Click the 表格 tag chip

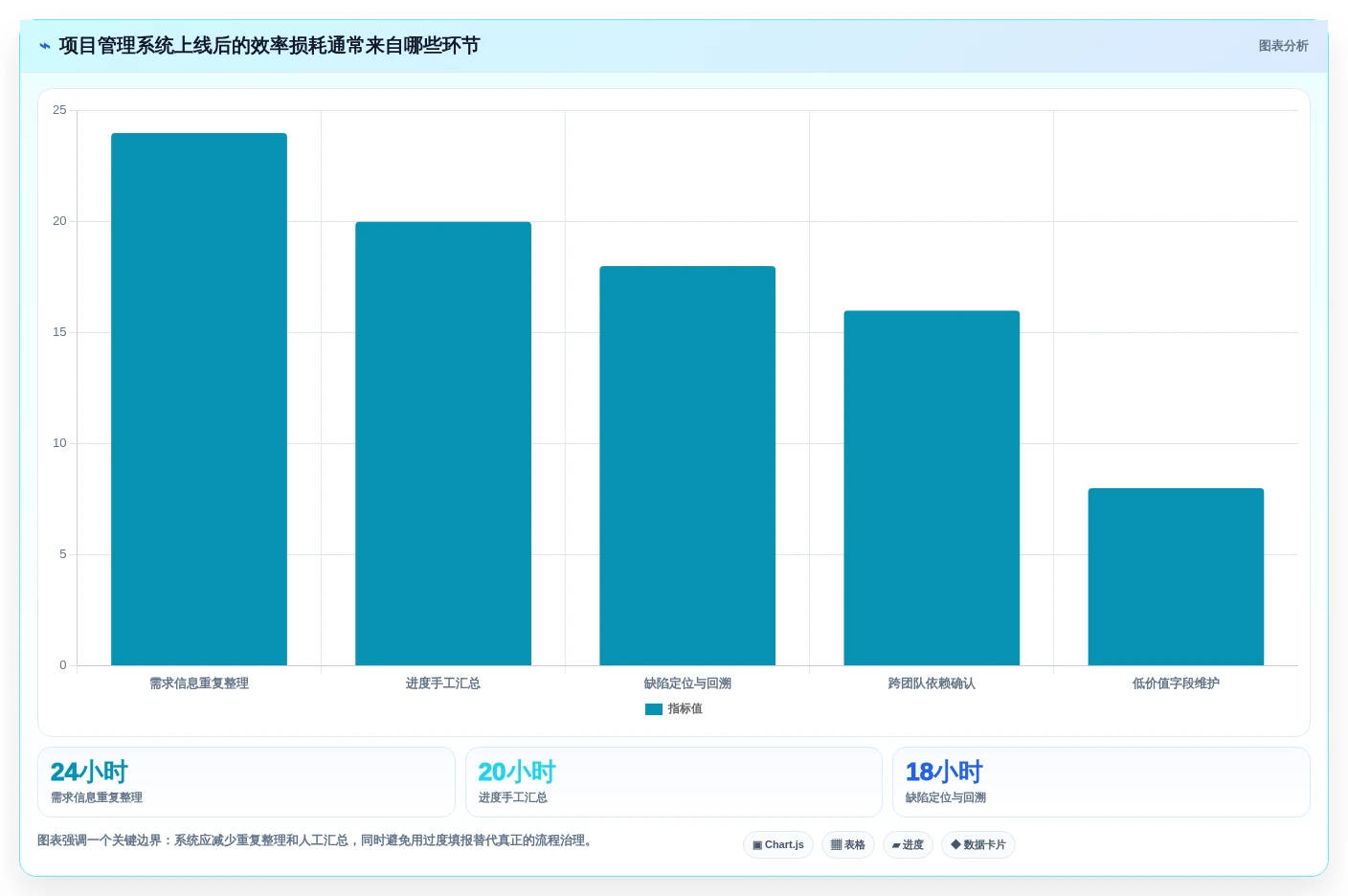tap(848, 844)
